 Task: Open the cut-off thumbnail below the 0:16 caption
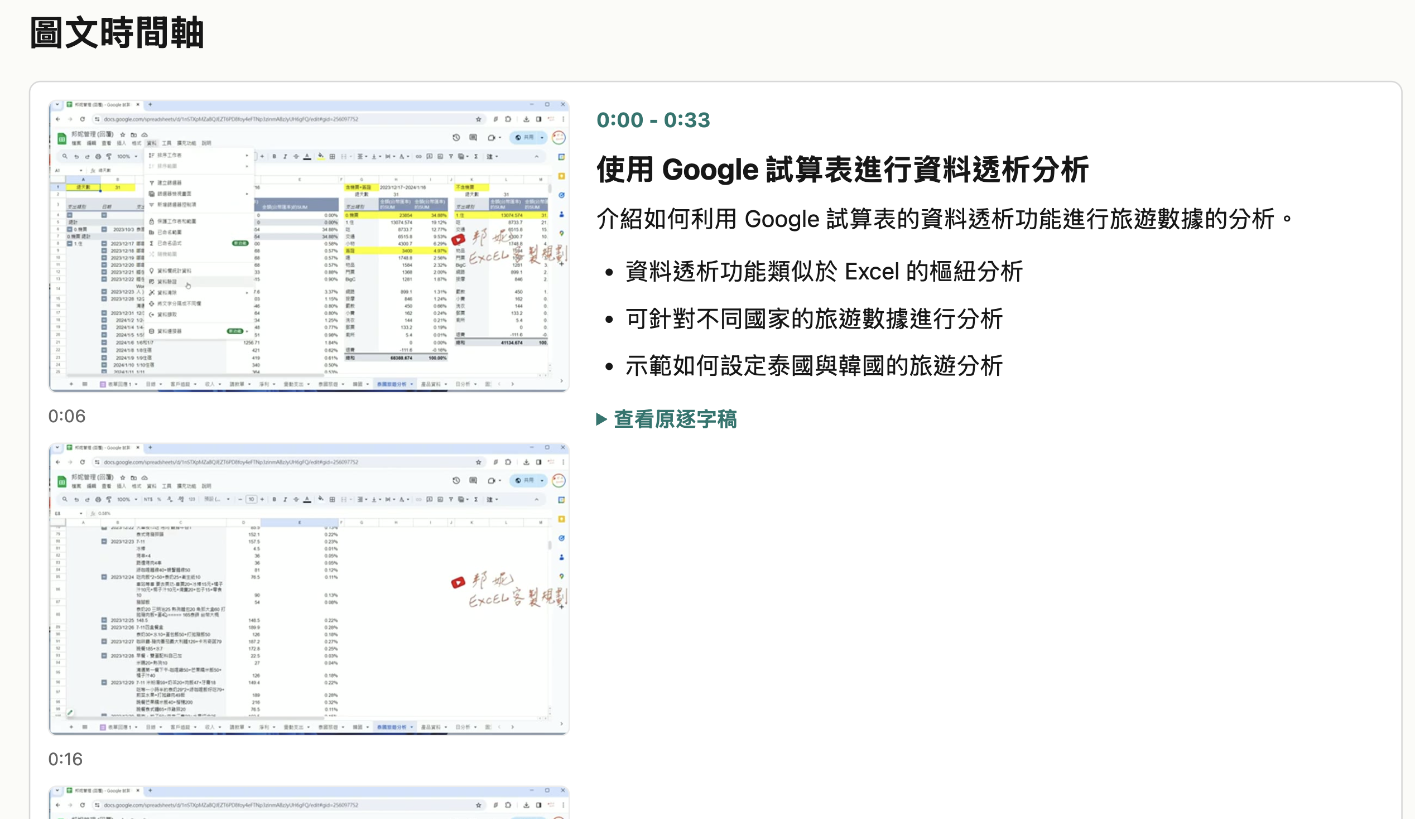click(309, 802)
